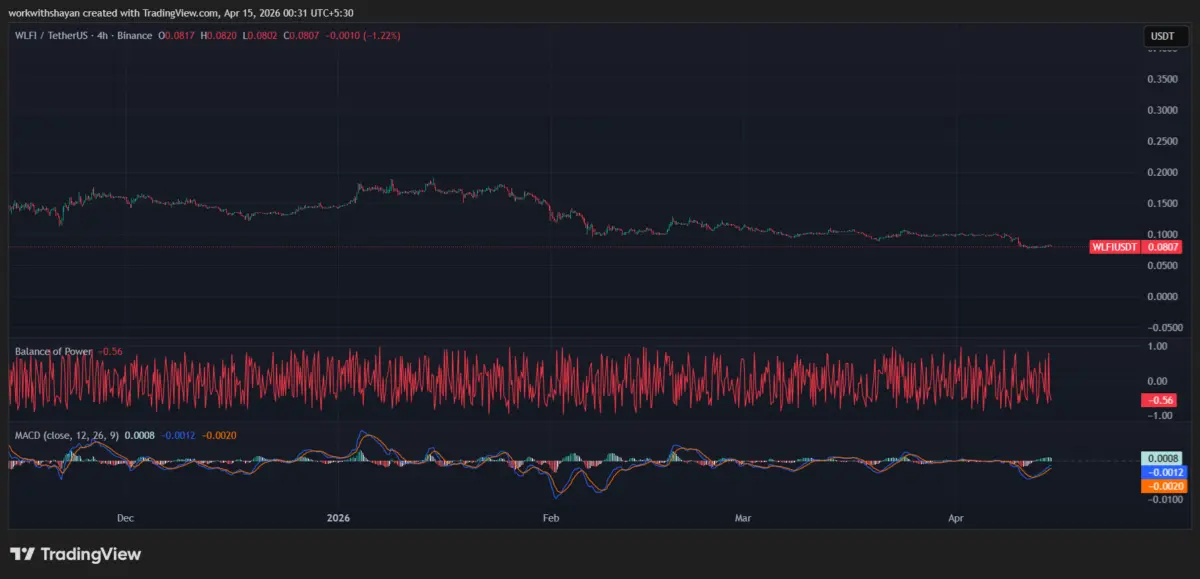This screenshot has width=1200, height=579.
Task: Click the TradingView logo at bottom left
Action: [x=75, y=553]
